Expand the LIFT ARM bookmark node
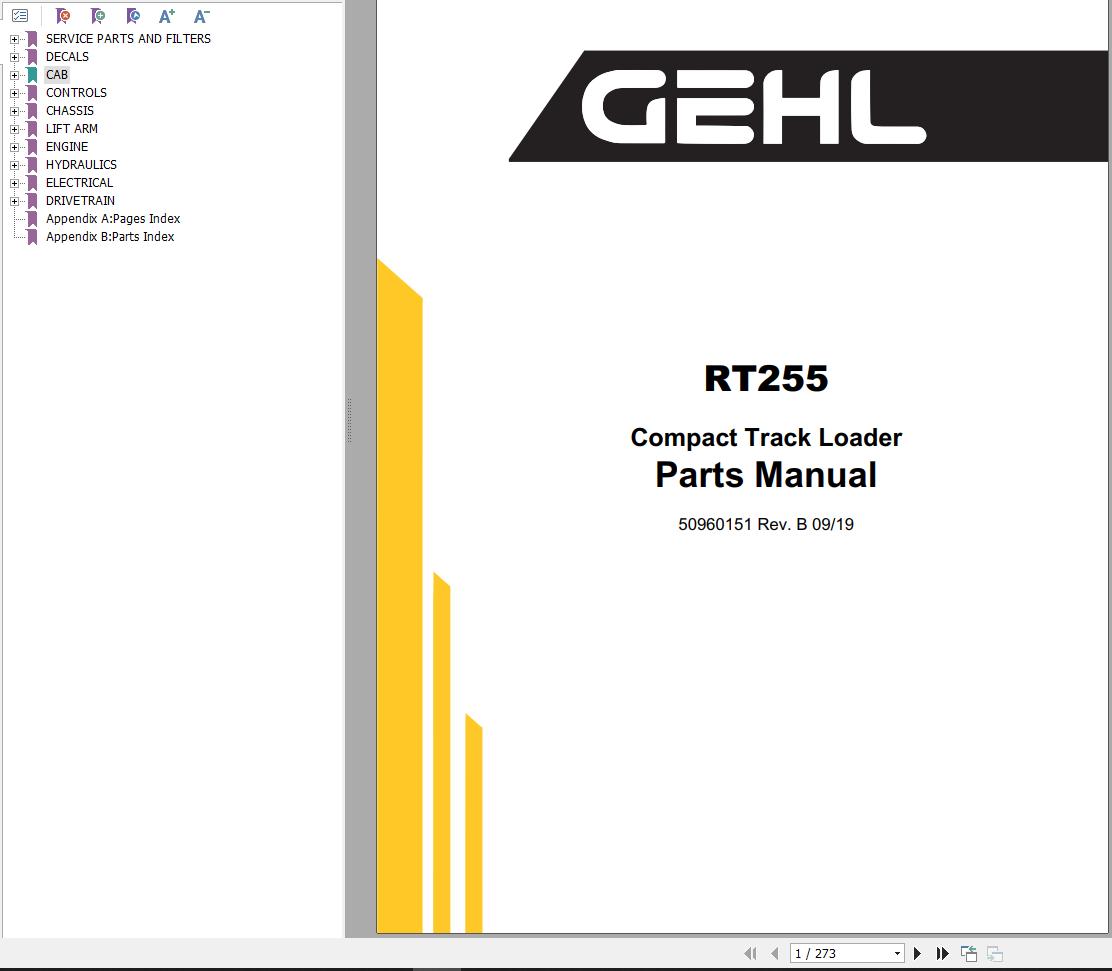The image size is (1112, 971). tap(14, 129)
